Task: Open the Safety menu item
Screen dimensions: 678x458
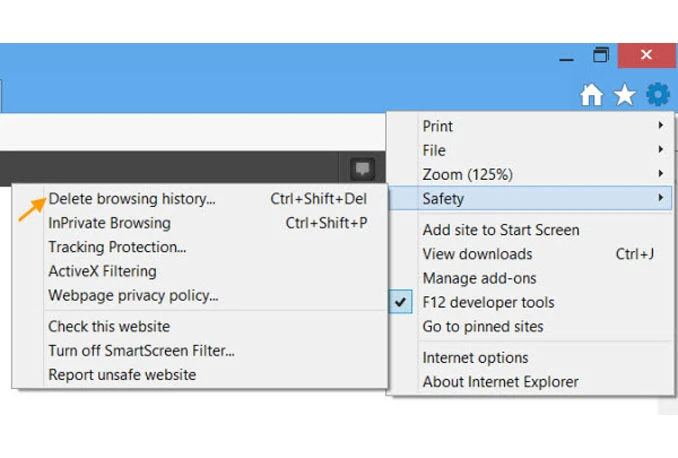Action: pyautogui.click(x=531, y=199)
